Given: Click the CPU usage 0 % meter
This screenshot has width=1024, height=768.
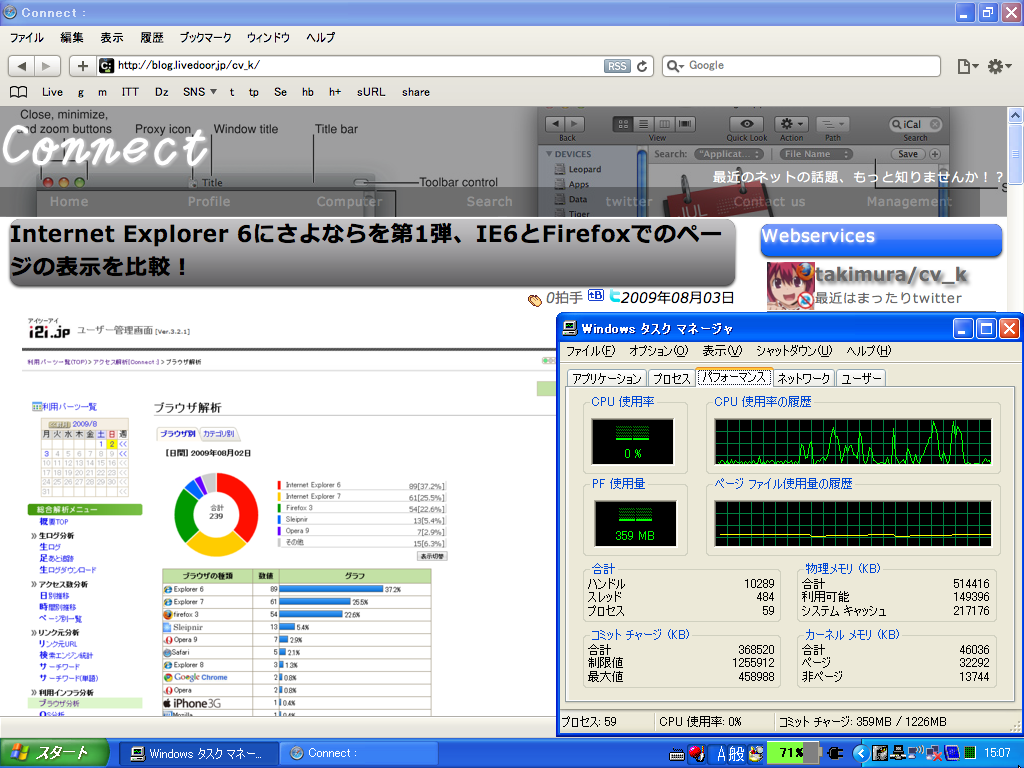Looking at the screenshot, I should coord(632,441).
